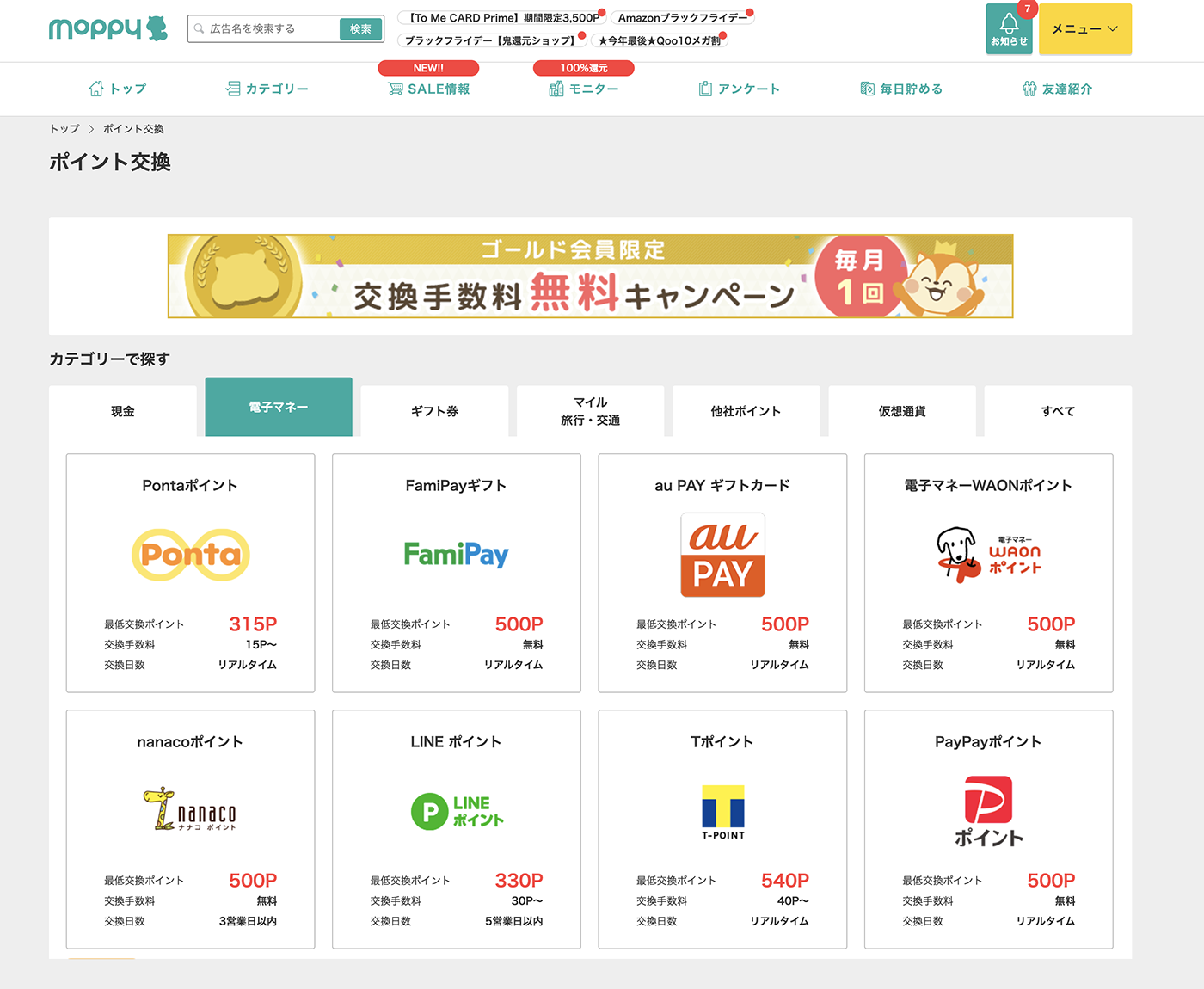Click the 15P〜 exchange fee
Screen dimensions: 1204x989
coord(261,644)
